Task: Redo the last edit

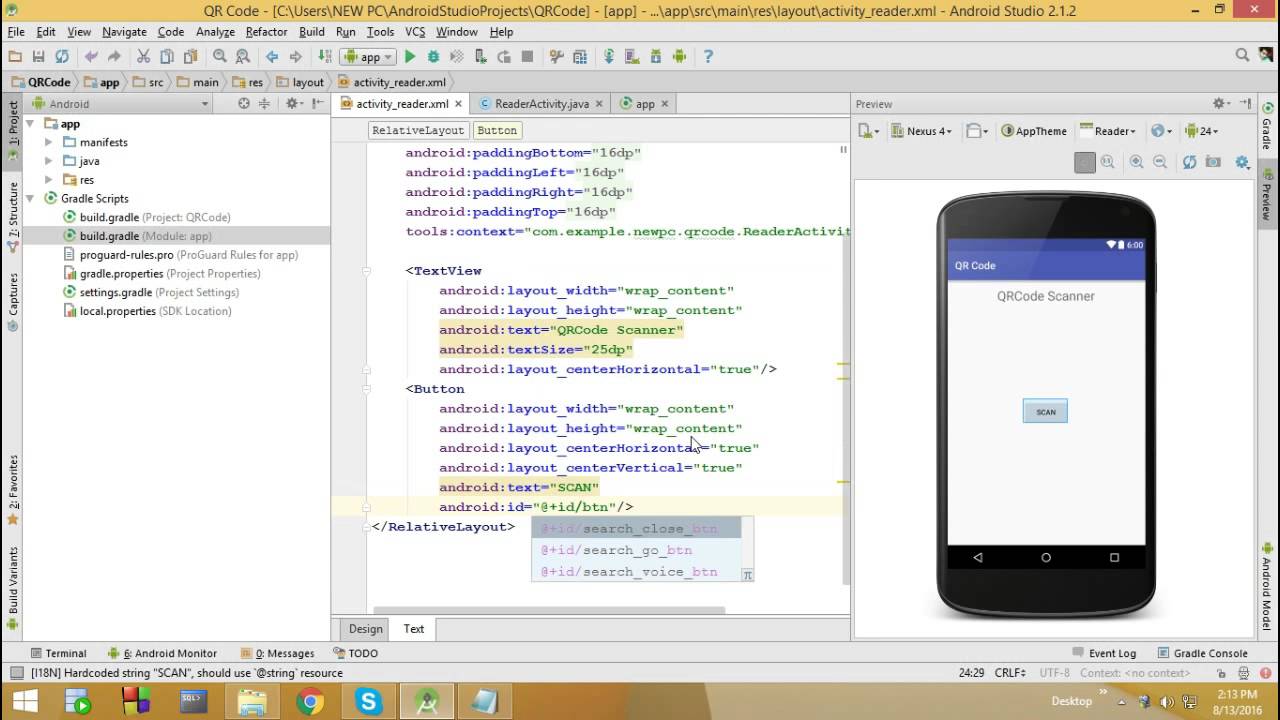Action: tap(114, 57)
